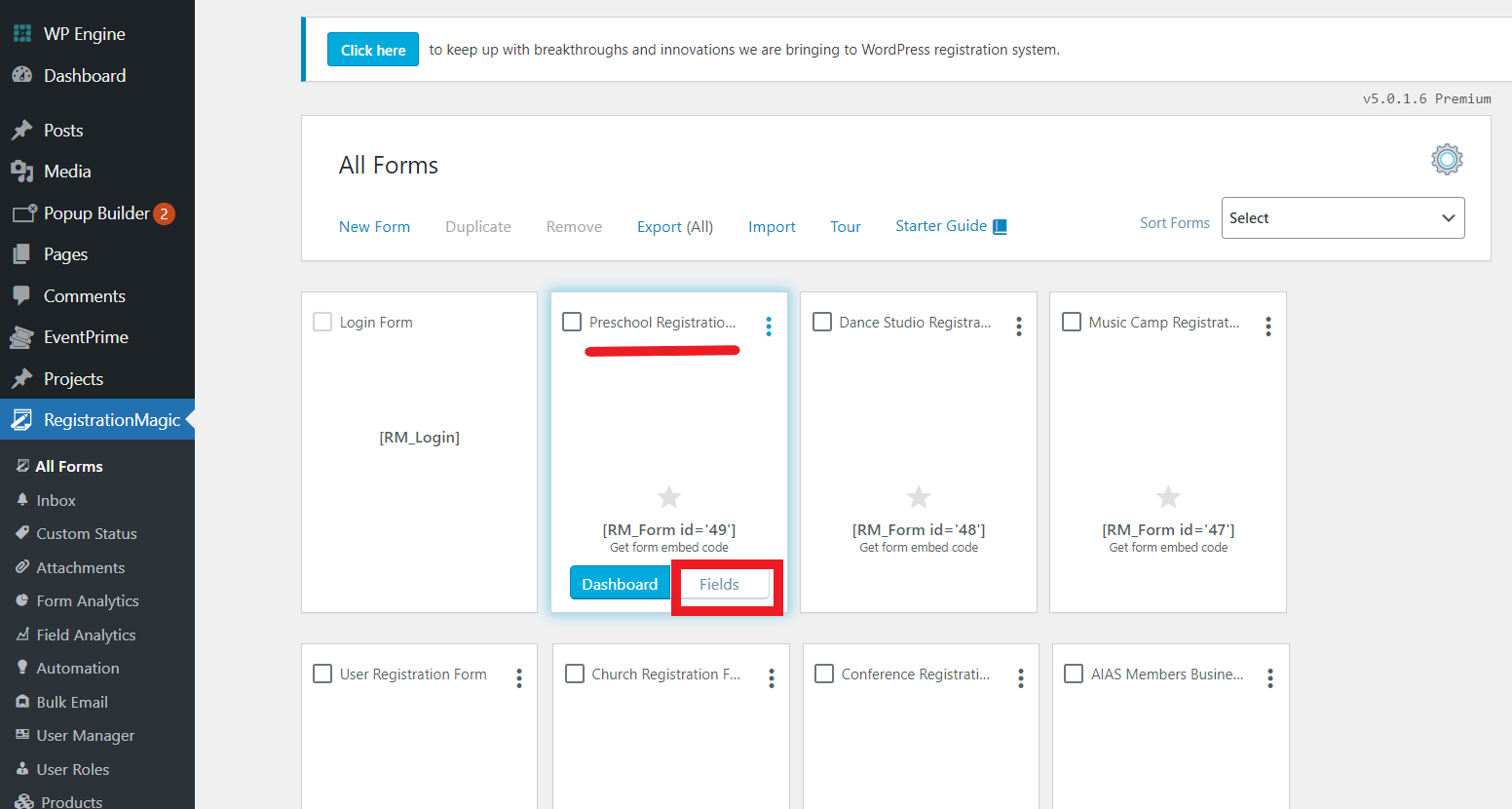Click the Pages icon in sidebar
This screenshot has height=809, width=1512.
(21, 253)
